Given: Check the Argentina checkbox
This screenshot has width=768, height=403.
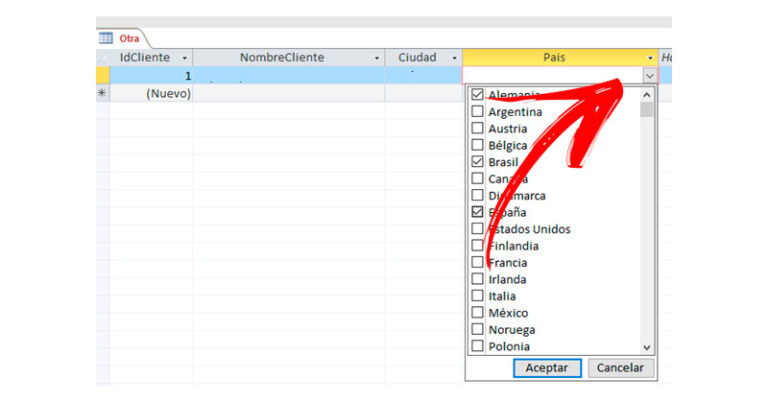Looking at the screenshot, I should (477, 112).
